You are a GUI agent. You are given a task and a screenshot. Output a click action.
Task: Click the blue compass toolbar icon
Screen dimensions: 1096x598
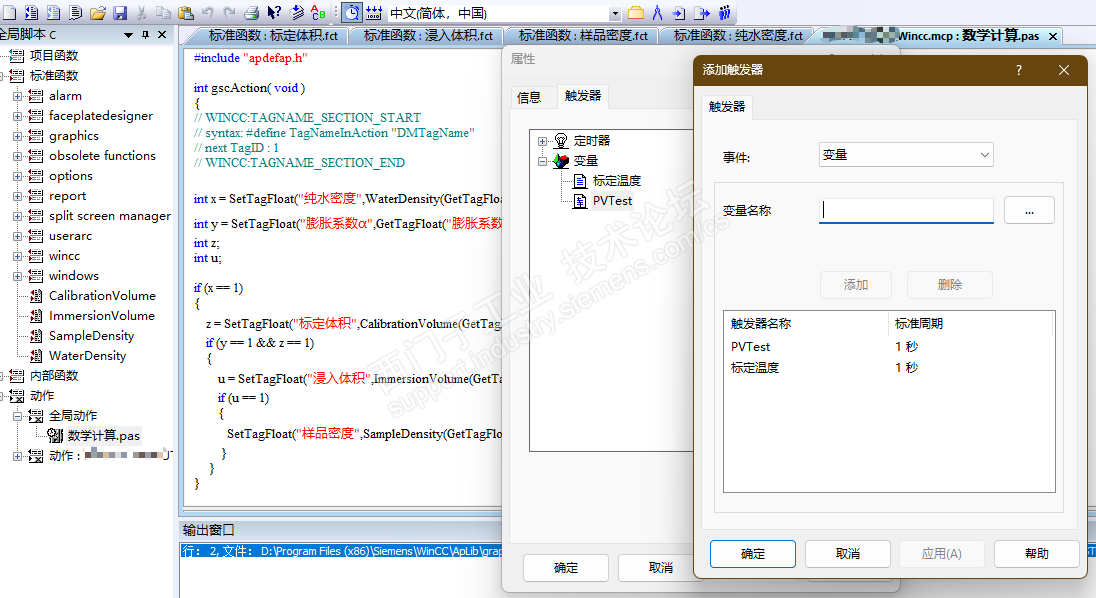[x=657, y=13]
